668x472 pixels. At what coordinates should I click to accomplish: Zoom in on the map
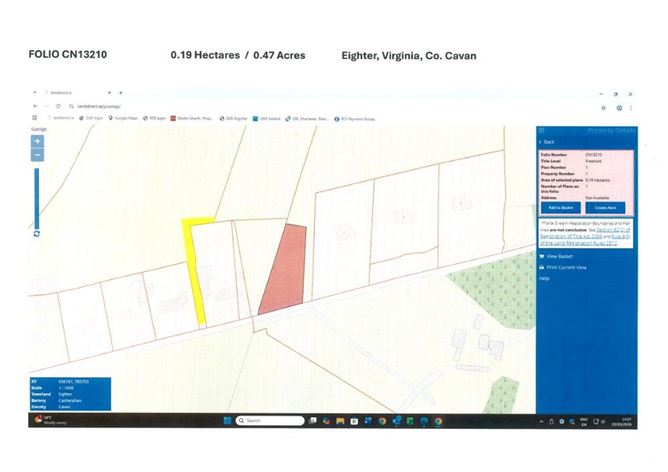coord(38,142)
